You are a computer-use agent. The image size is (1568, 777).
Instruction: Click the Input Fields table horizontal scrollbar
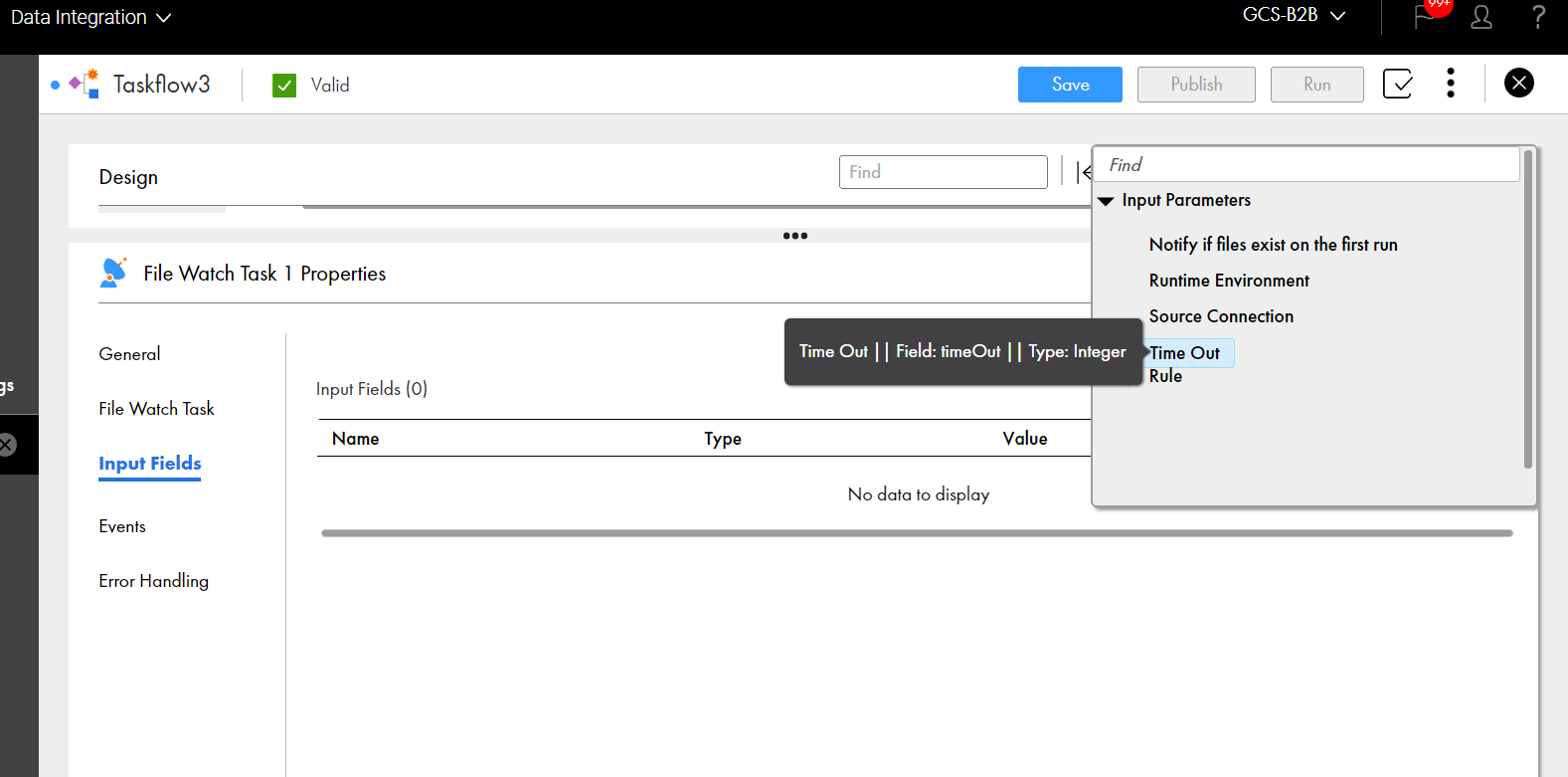pyautogui.click(x=917, y=533)
